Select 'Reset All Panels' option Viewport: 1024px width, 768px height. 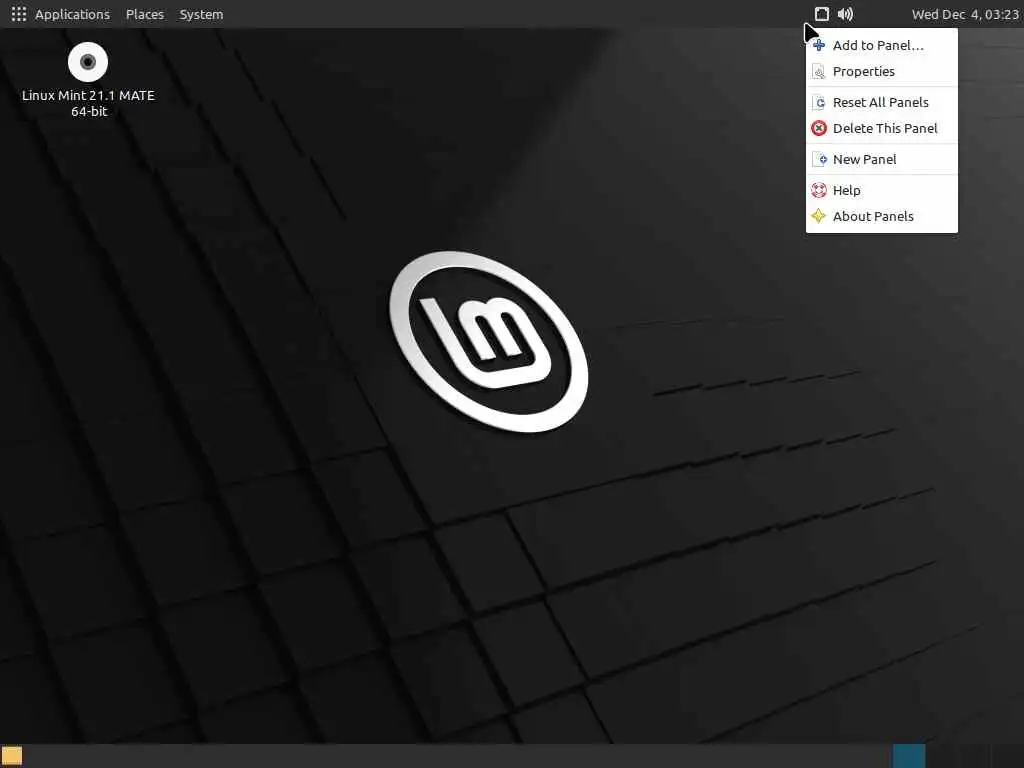(x=882, y=102)
